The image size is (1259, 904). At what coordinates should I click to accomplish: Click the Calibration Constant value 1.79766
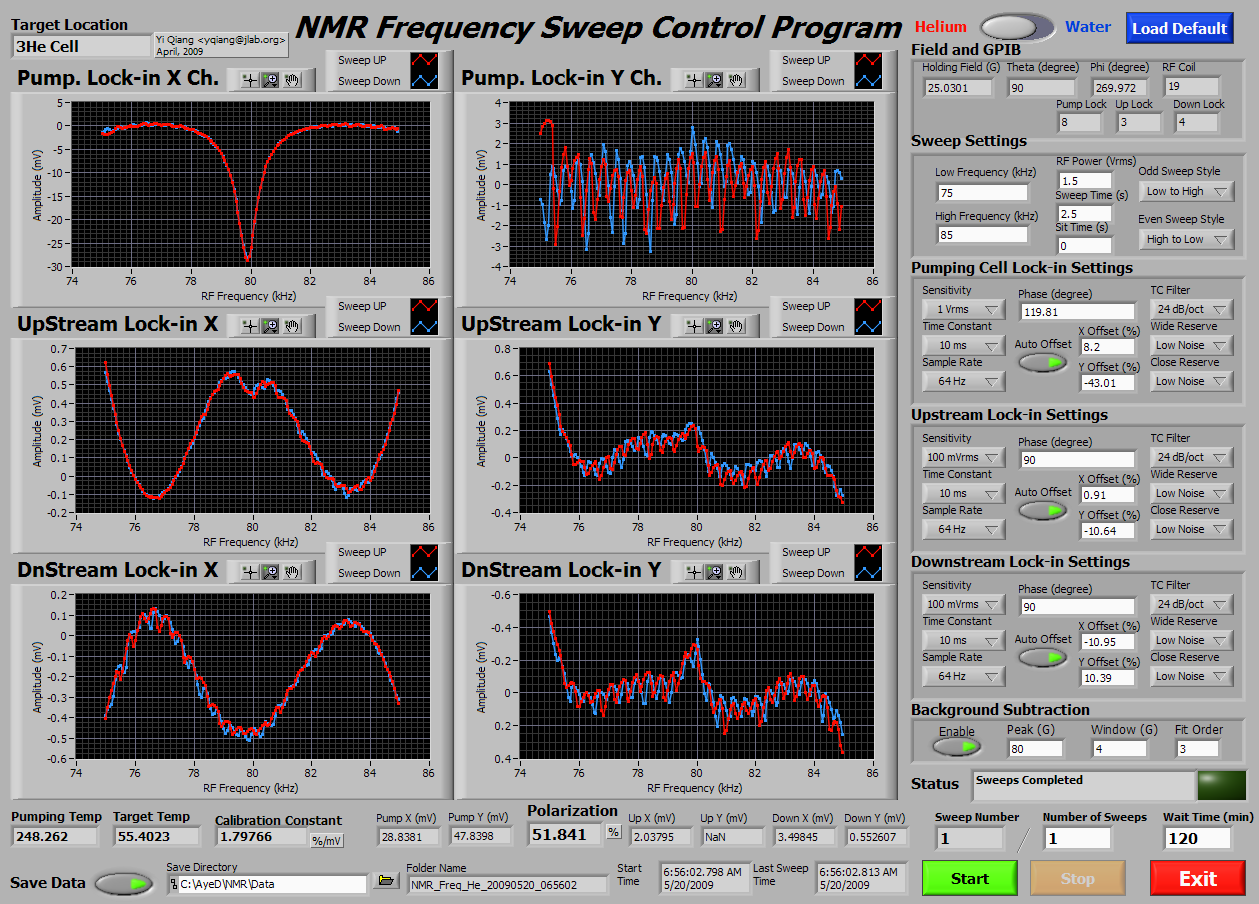click(x=260, y=836)
